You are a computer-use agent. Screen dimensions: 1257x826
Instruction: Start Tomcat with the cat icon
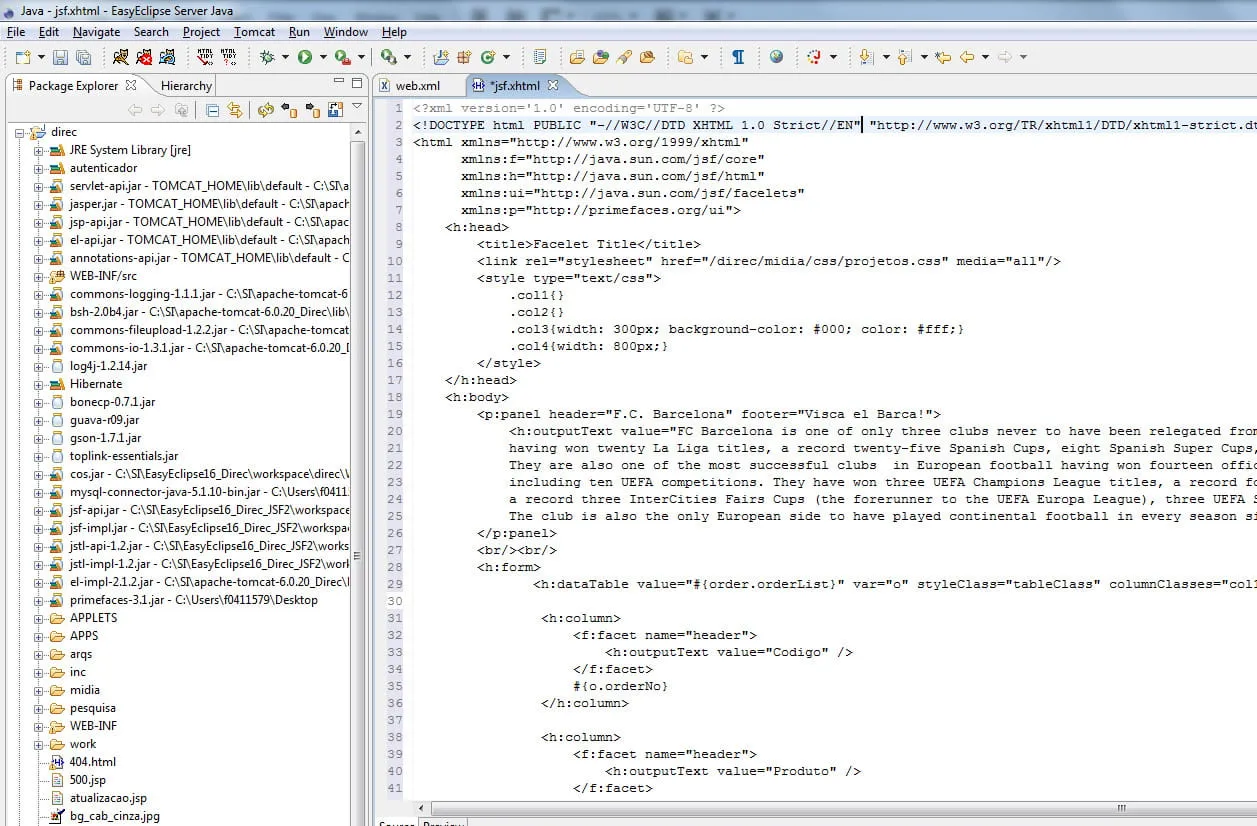pyautogui.click(x=120, y=57)
